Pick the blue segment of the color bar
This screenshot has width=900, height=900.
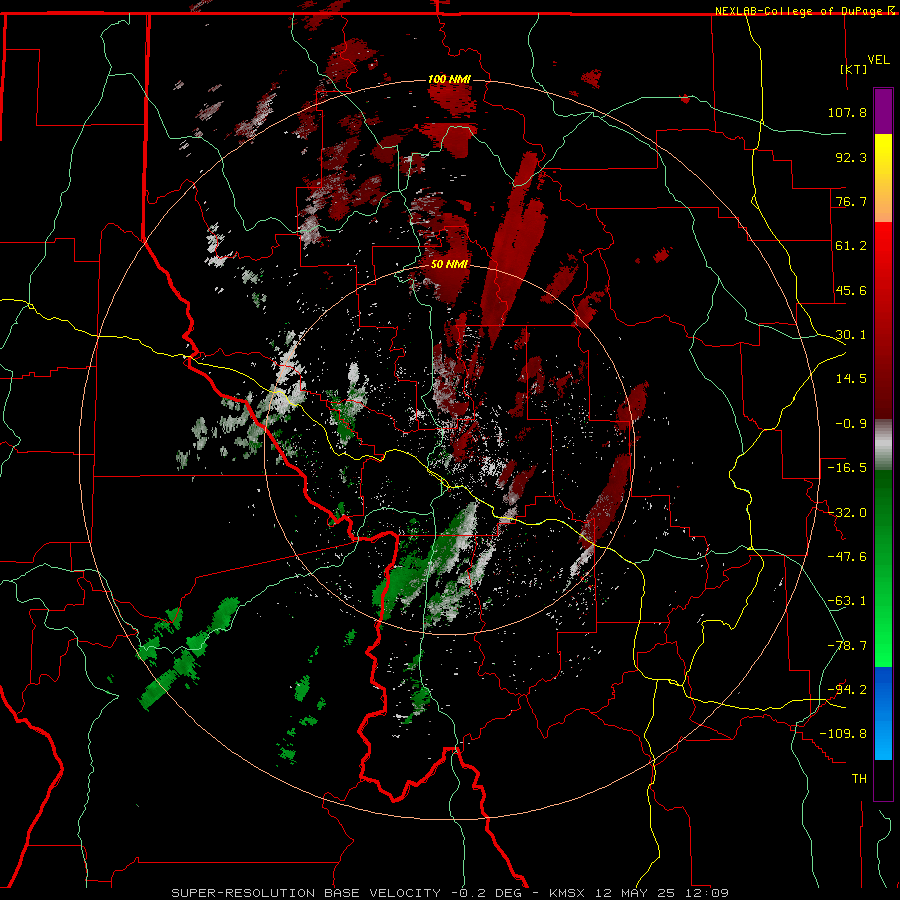(883, 713)
